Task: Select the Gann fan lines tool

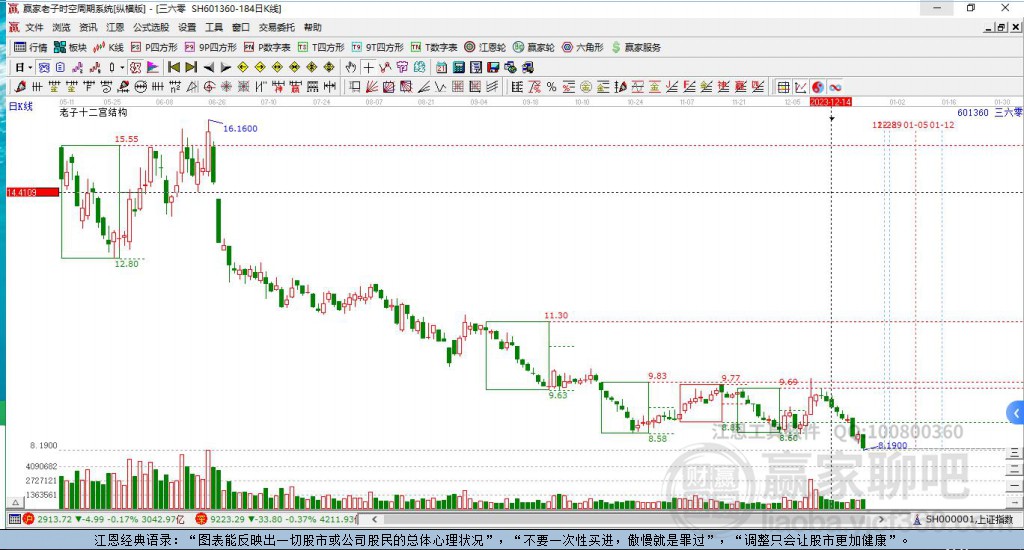Action: tap(372, 86)
